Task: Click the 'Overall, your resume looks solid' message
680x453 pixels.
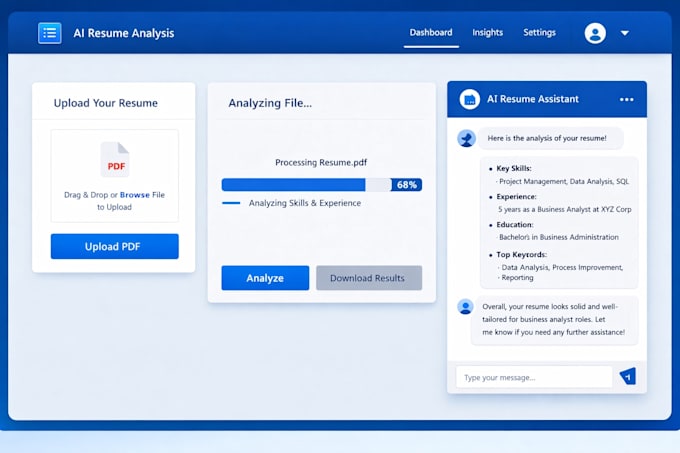Action: [554, 319]
